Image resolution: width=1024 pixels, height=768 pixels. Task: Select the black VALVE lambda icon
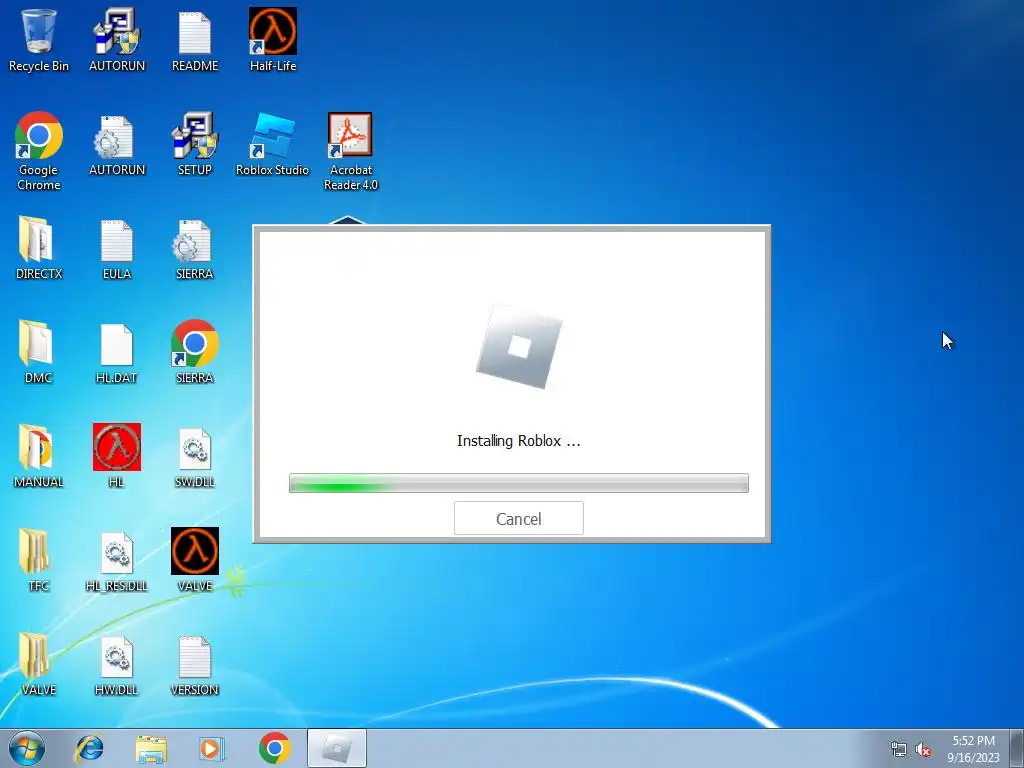point(195,560)
